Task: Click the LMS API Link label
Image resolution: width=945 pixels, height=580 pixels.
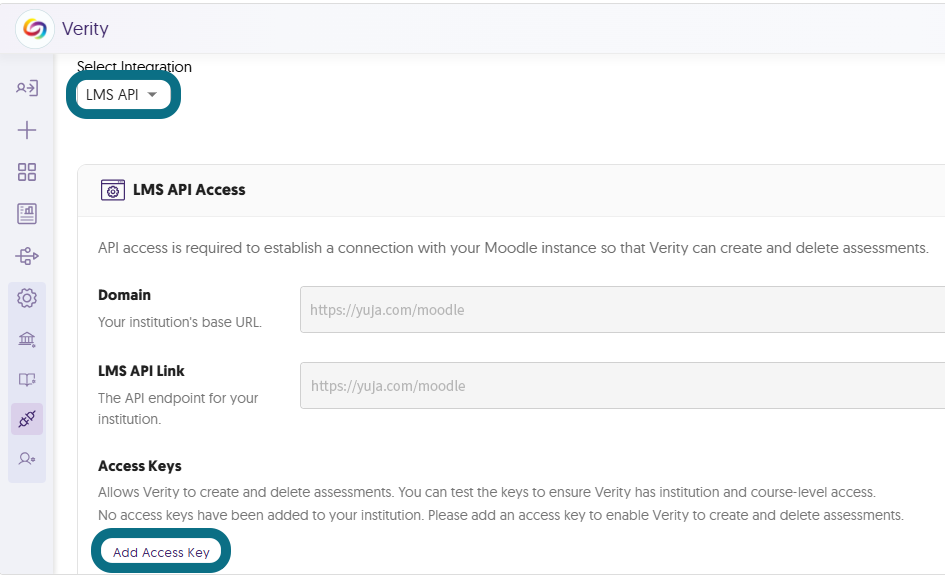Action: point(141,371)
